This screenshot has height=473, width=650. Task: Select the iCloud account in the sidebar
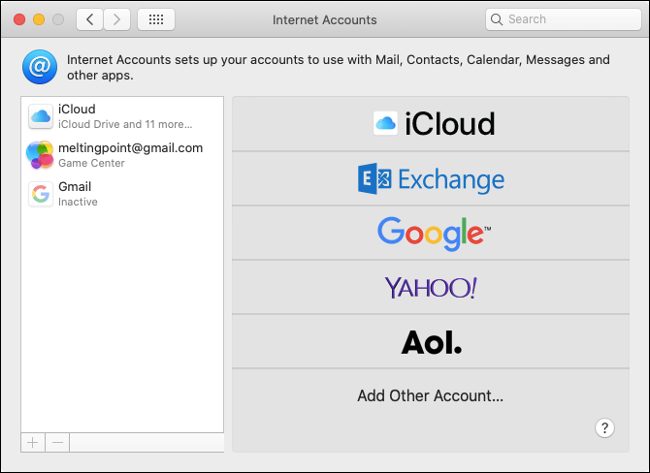[x=122, y=116]
